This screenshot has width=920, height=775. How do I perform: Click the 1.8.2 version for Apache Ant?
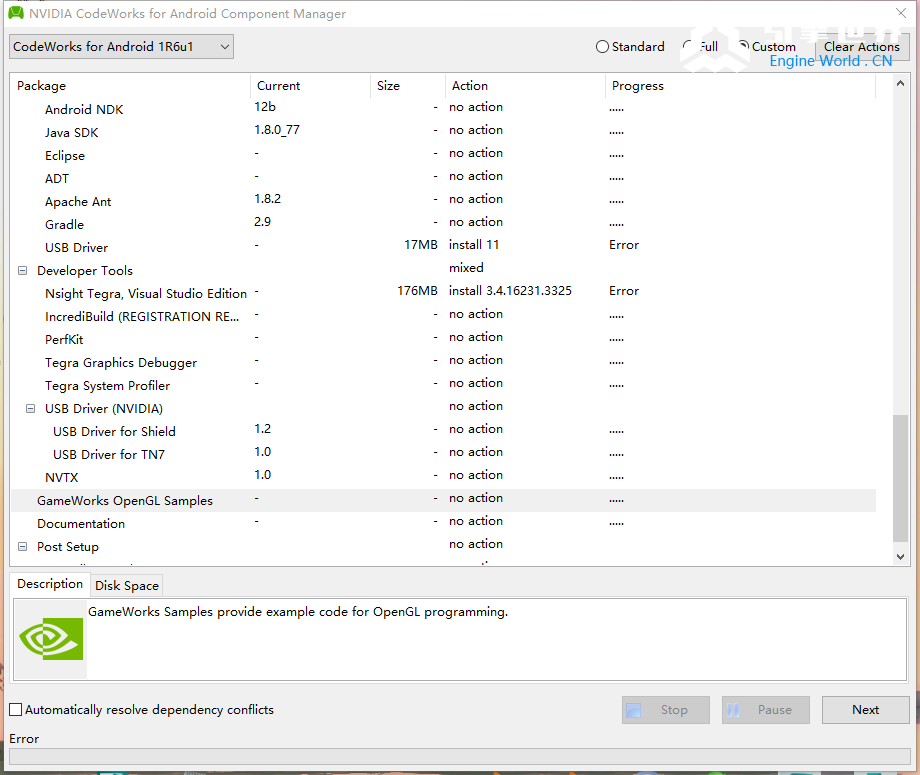[268, 199]
